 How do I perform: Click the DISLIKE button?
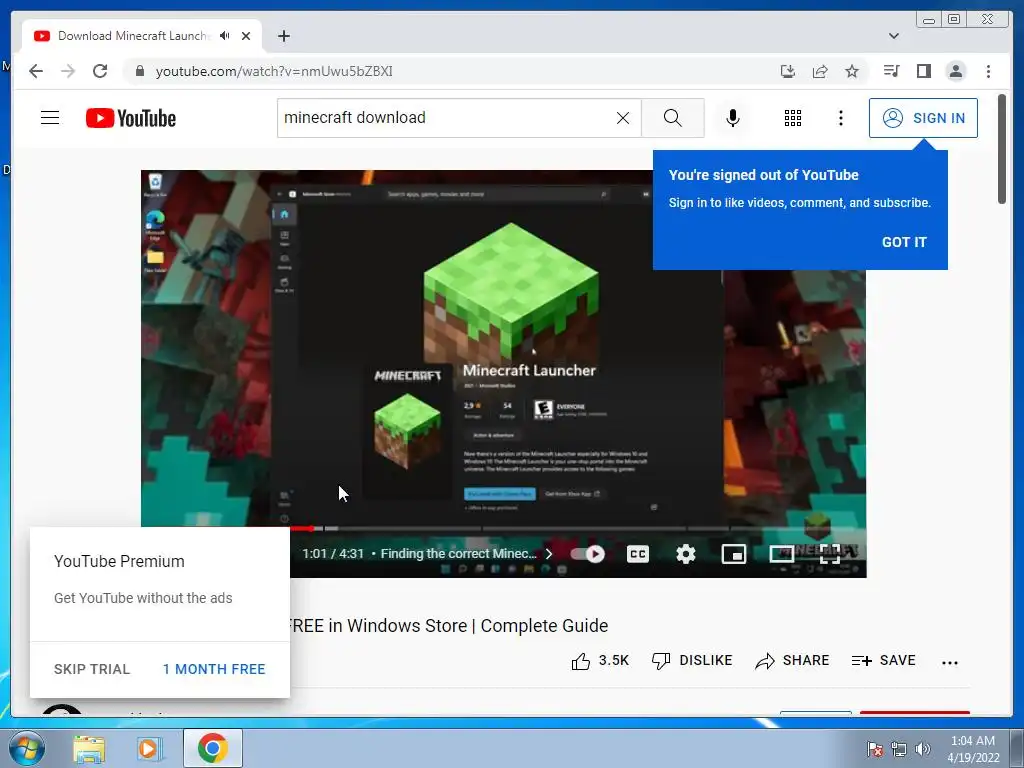pos(692,661)
